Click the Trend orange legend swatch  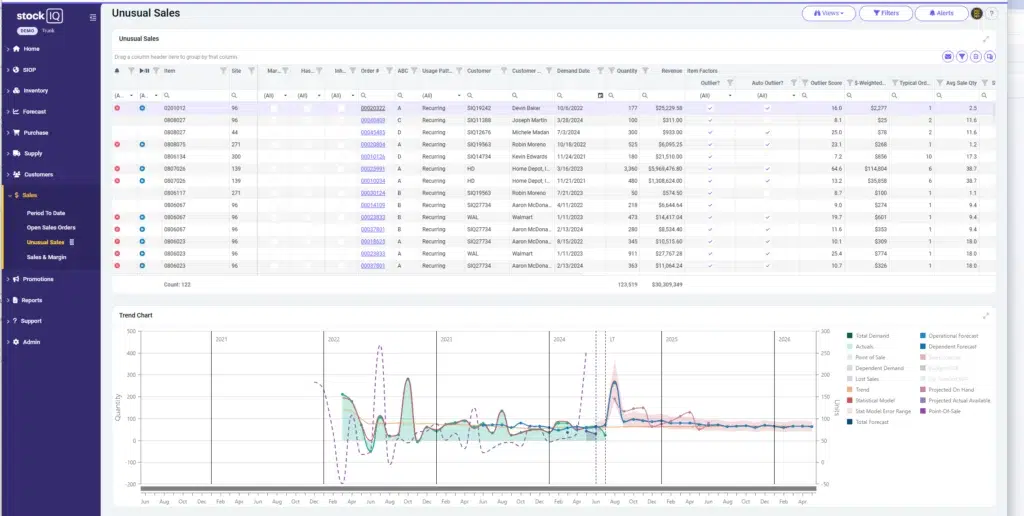point(850,390)
